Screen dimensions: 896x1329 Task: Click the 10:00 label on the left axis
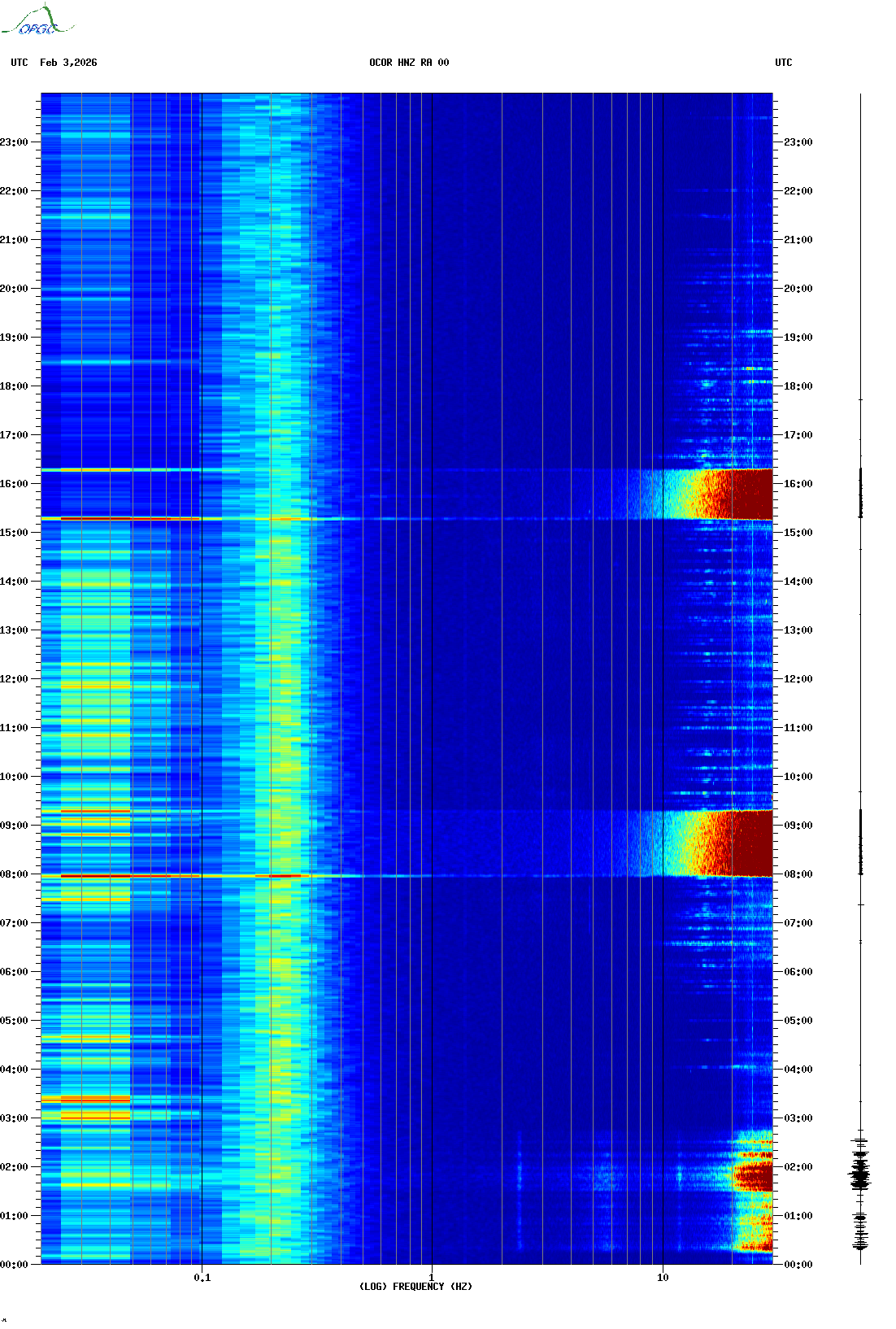pyautogui.click(x=14, y=777)
